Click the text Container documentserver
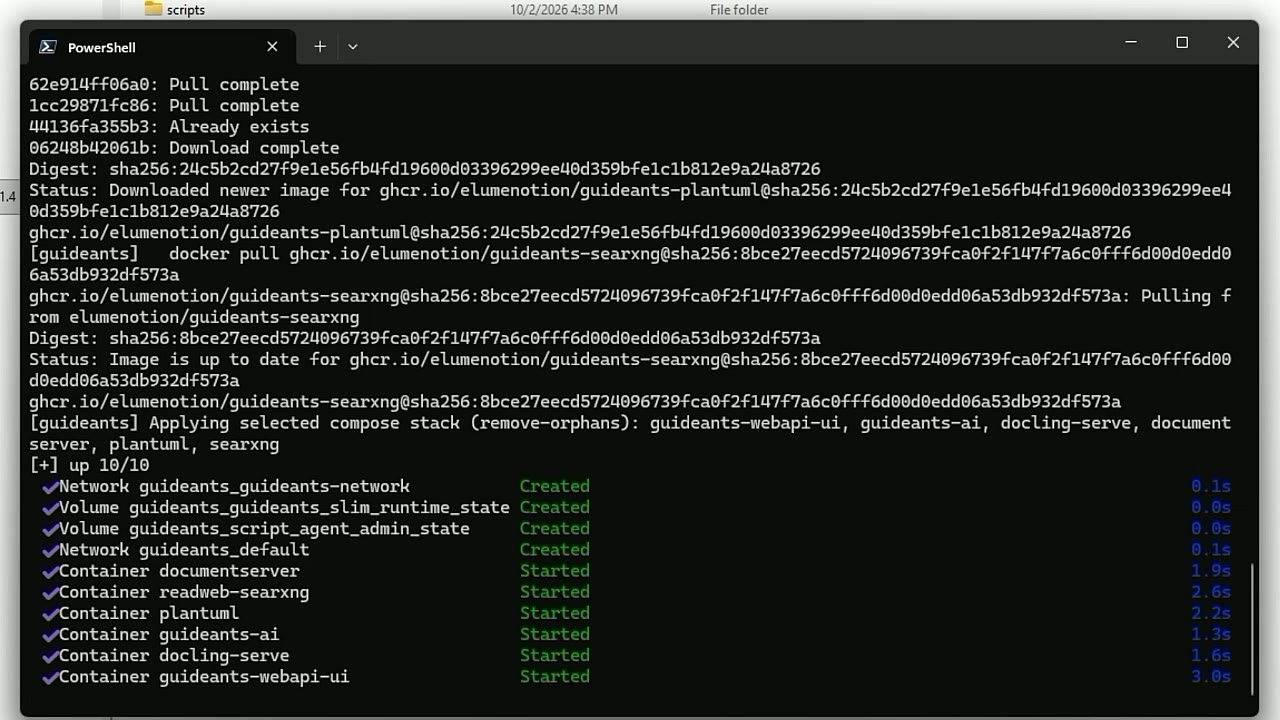Image resolution: width=1280 pixels, height=720 pixels. click(x=179, y=571)
